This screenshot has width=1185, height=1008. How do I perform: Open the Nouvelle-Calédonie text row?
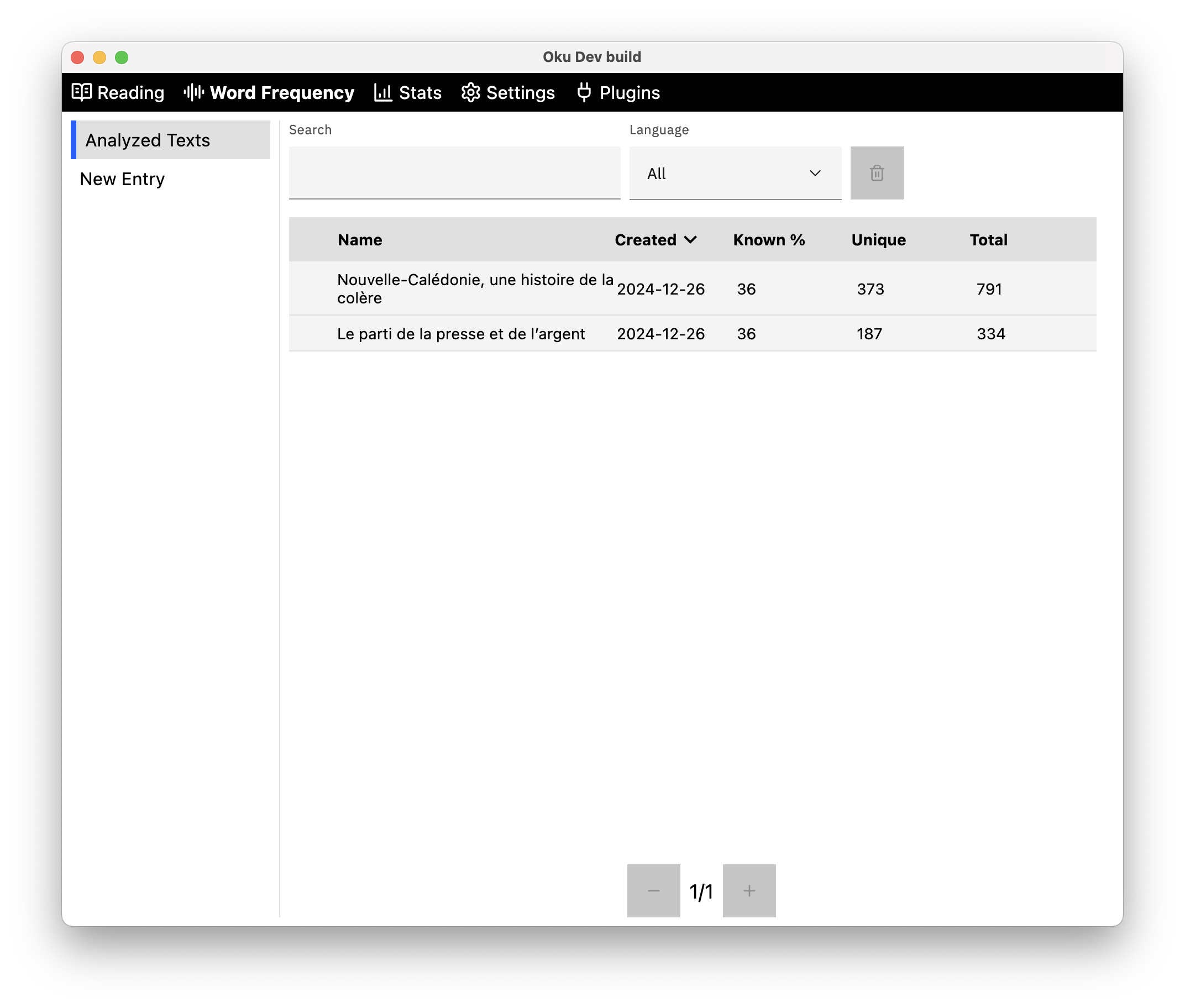coord(474,288)
